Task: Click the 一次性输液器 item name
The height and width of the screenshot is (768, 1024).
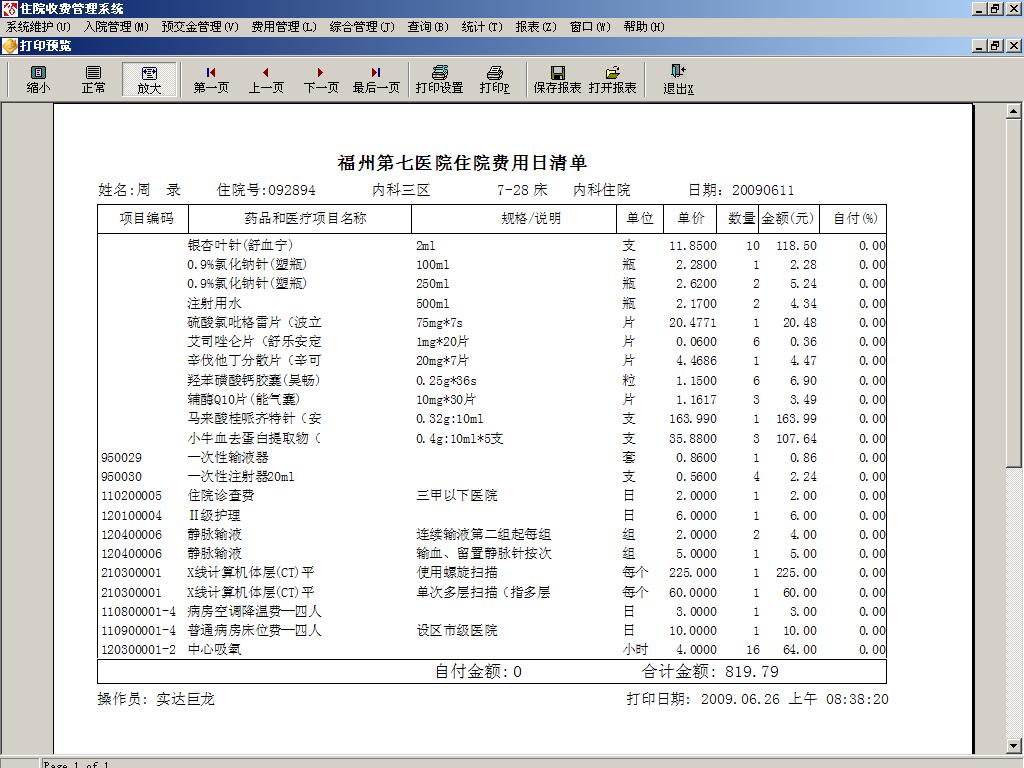Action: tap(228, 457)
